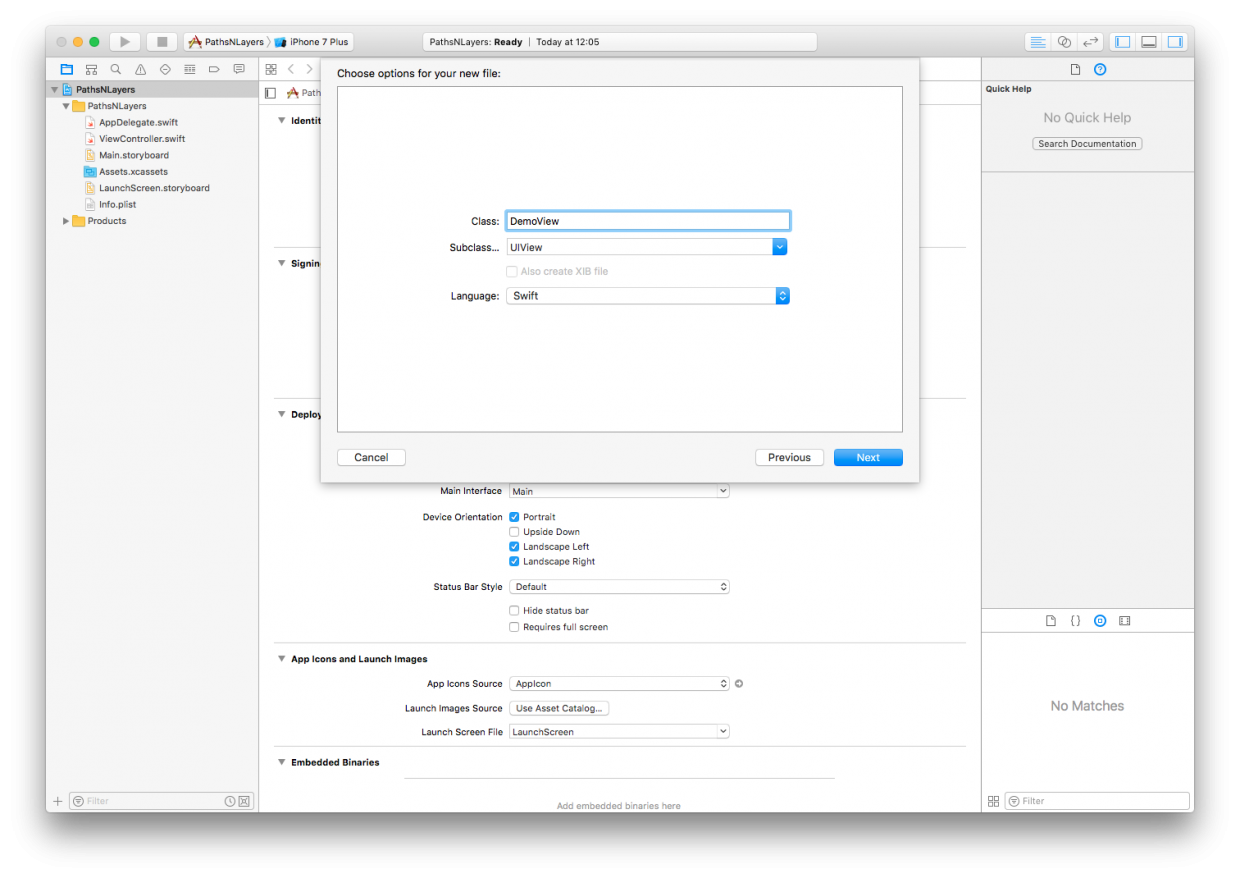Click the Use Asset Catalog button
The width and height of the screenshot is (1240, 878).
pos(558,707)
